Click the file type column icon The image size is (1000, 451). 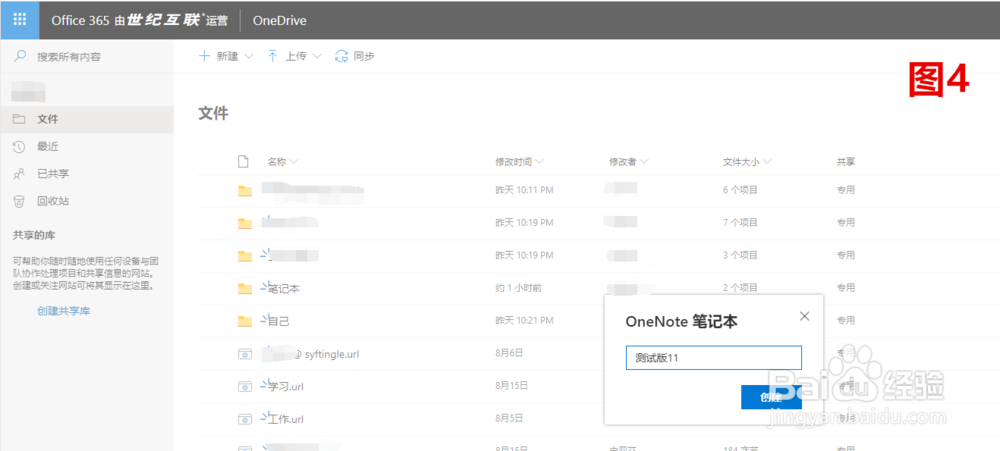(x=243, y=161)
